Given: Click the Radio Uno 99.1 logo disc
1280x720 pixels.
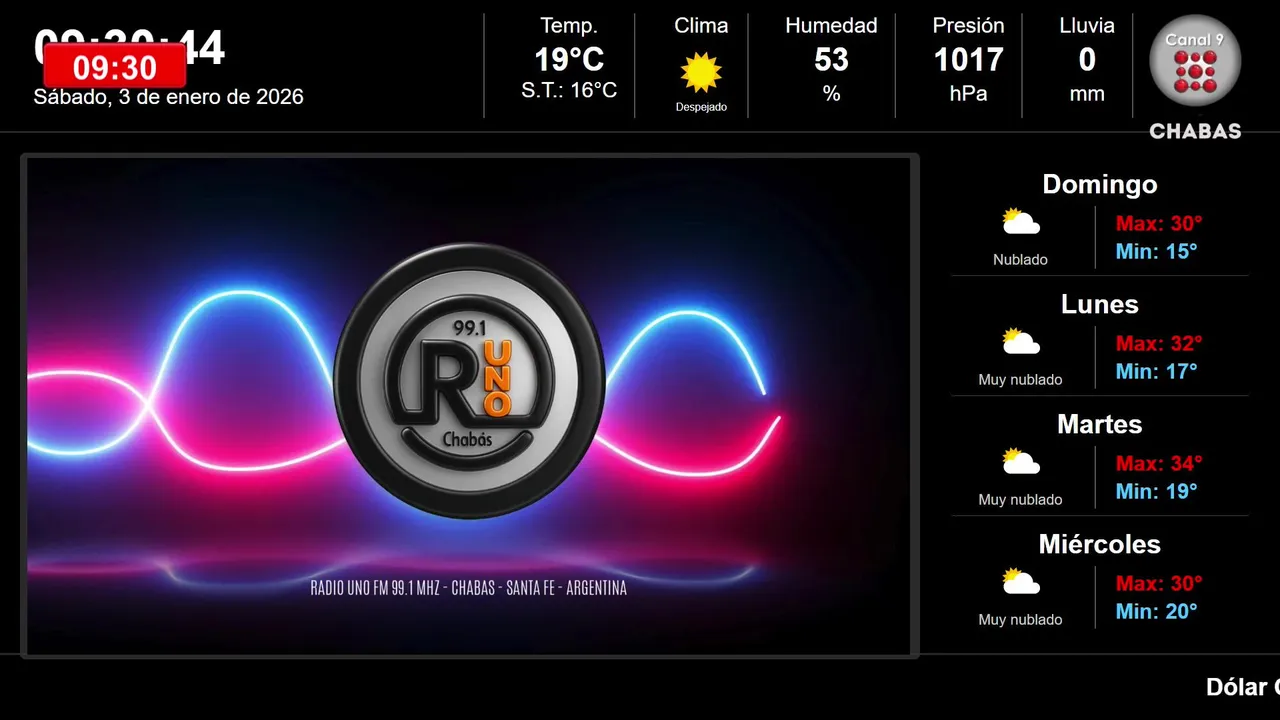Looking at the screenshot, I should click(469, 380).
